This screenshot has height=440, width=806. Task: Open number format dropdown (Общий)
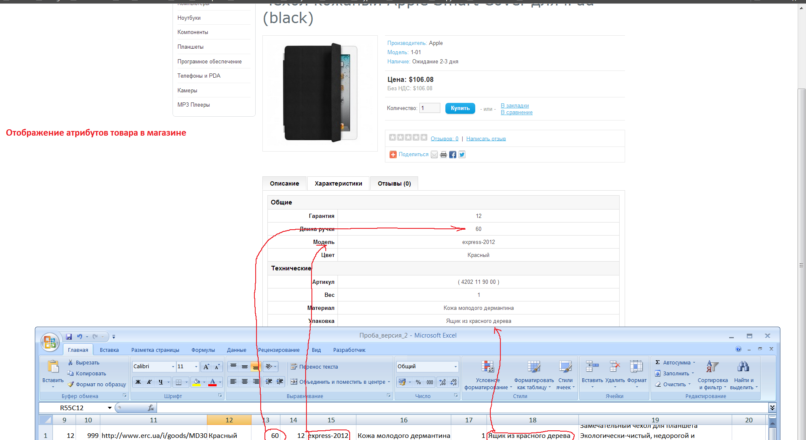[x=455, y=366]
